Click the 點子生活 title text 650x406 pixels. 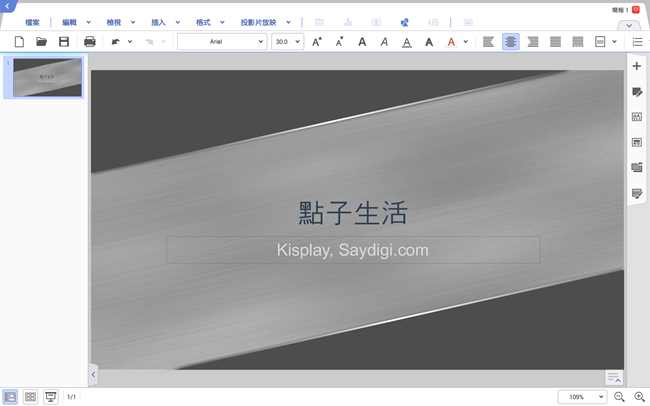pyautogui.click(x=353, y=213)
